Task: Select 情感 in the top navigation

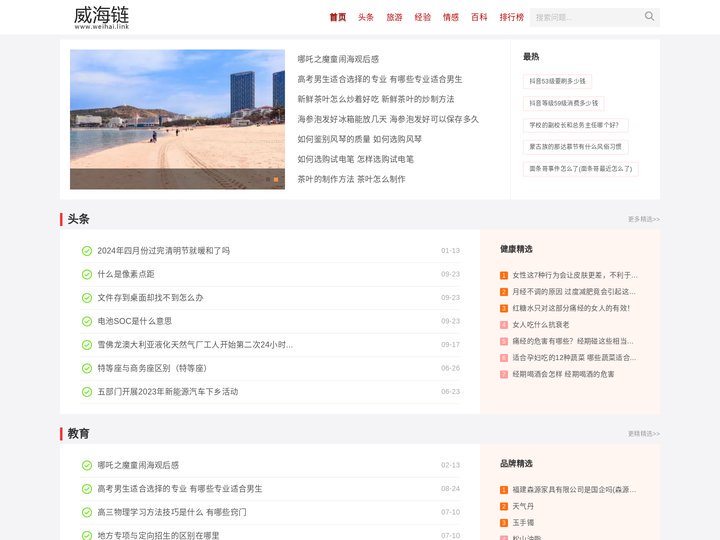Action: tap(451, 17)
